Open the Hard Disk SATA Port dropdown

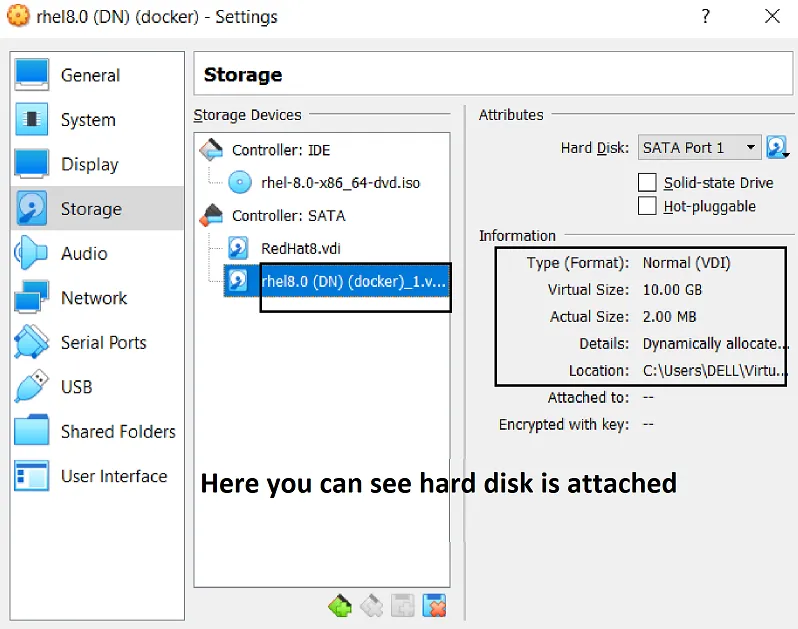coord(699,148)
